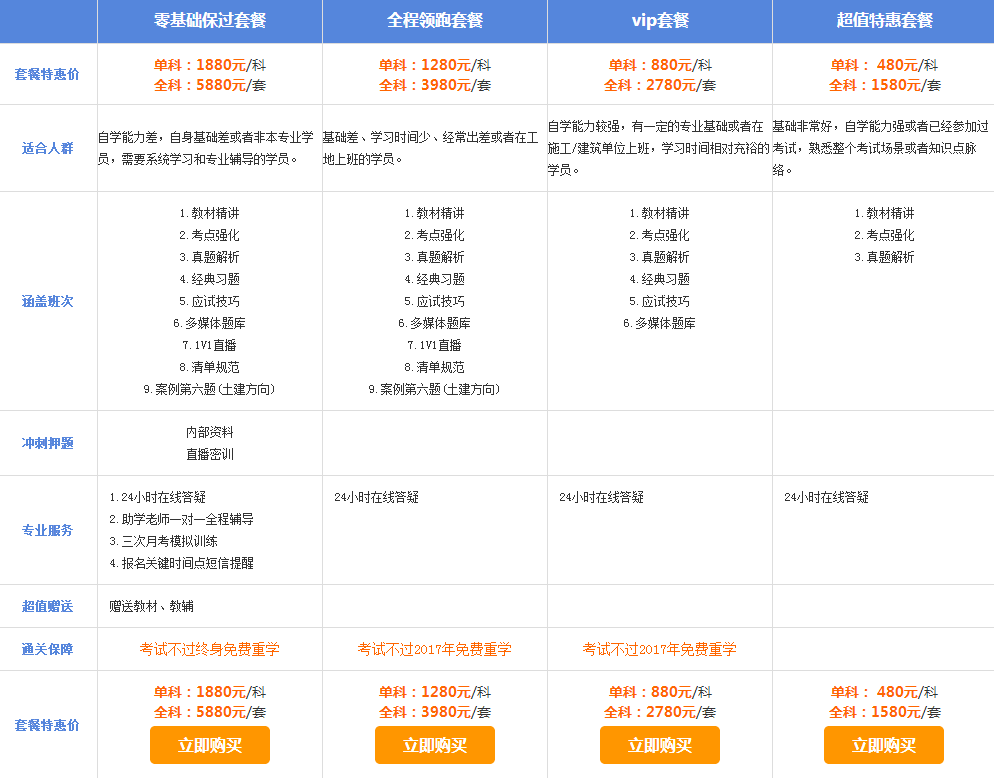Select the 冲刺押题 row label

(48, 443)
